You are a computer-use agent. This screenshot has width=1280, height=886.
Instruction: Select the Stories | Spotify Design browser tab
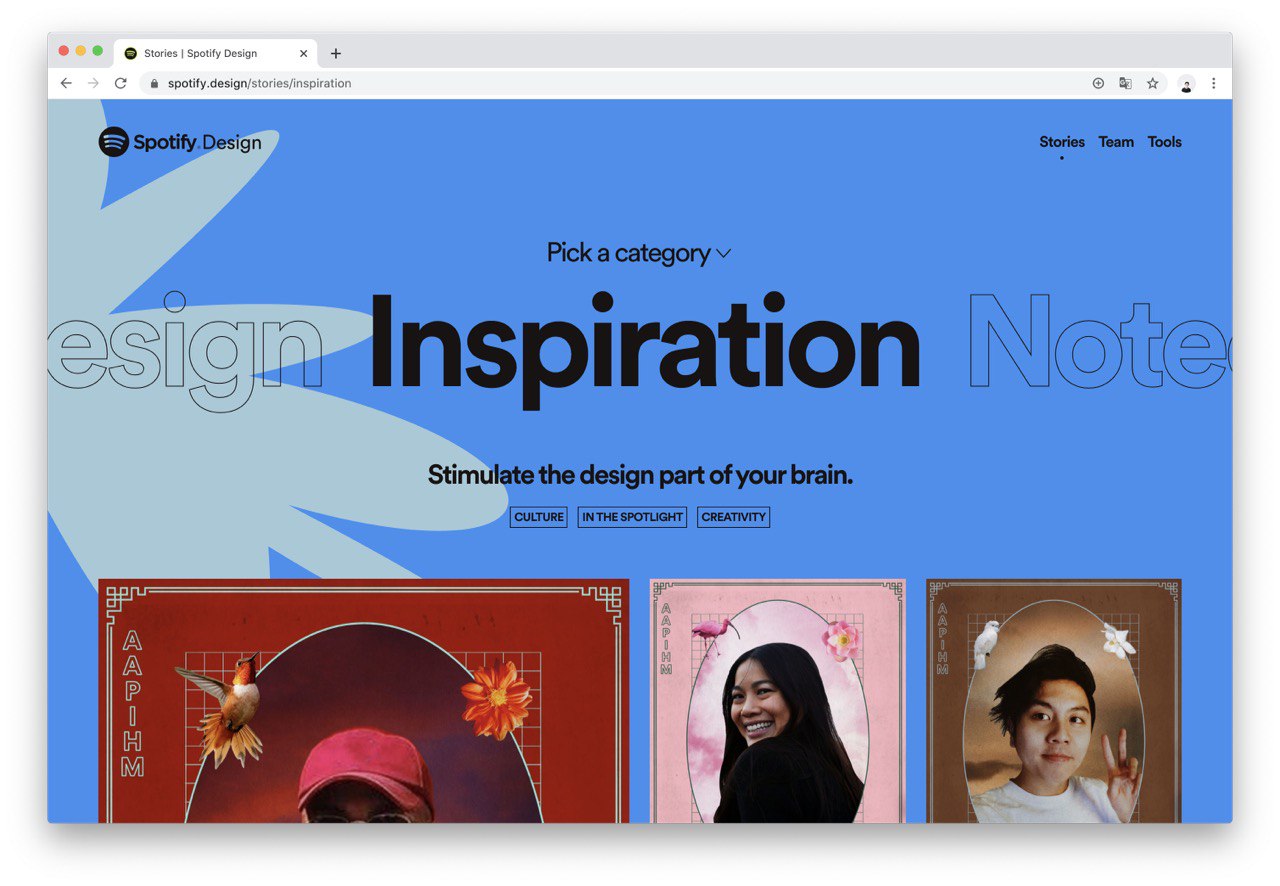(x=216, y=54)
